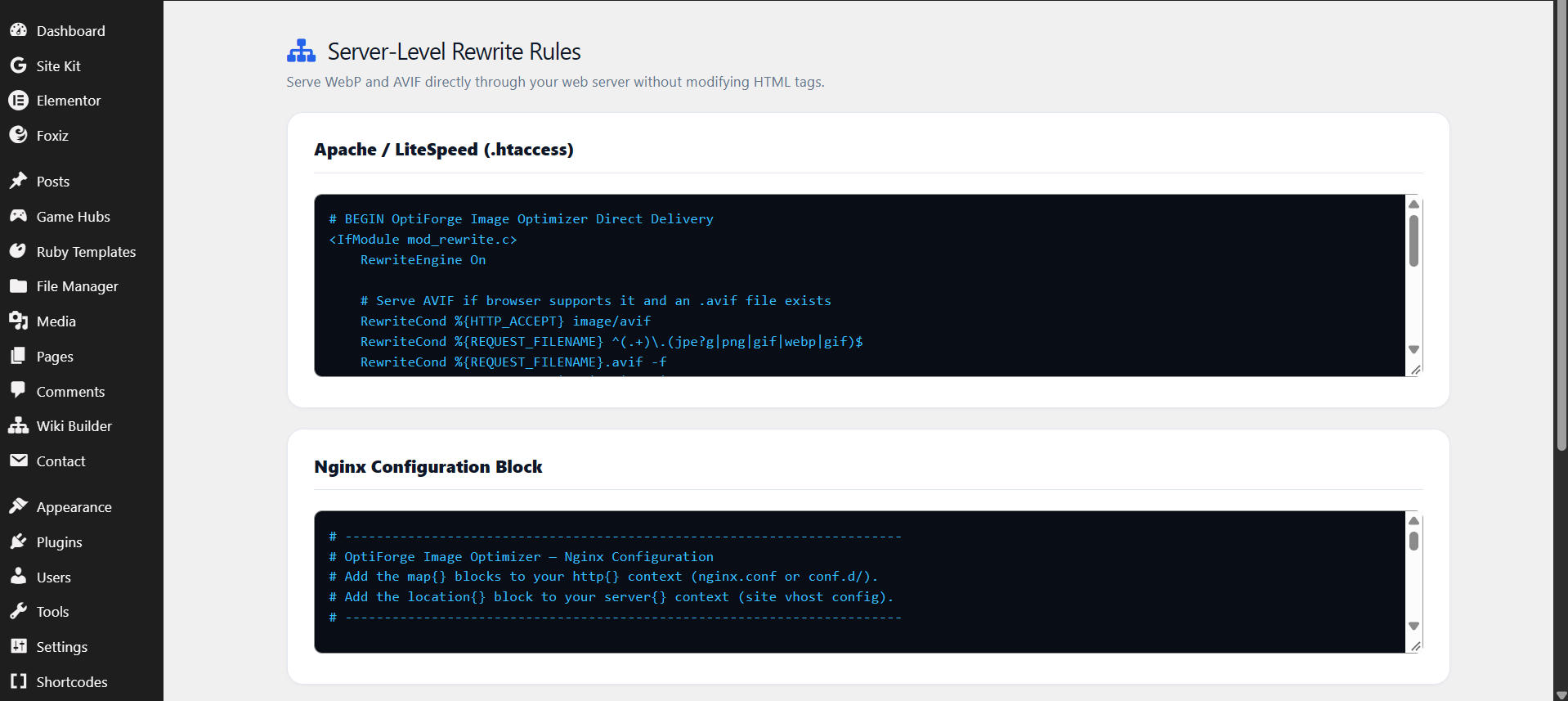Click scroll down arrow in Nginx code box
The height and width of the screenshot is (701, 1568).
click(1413, 626)
